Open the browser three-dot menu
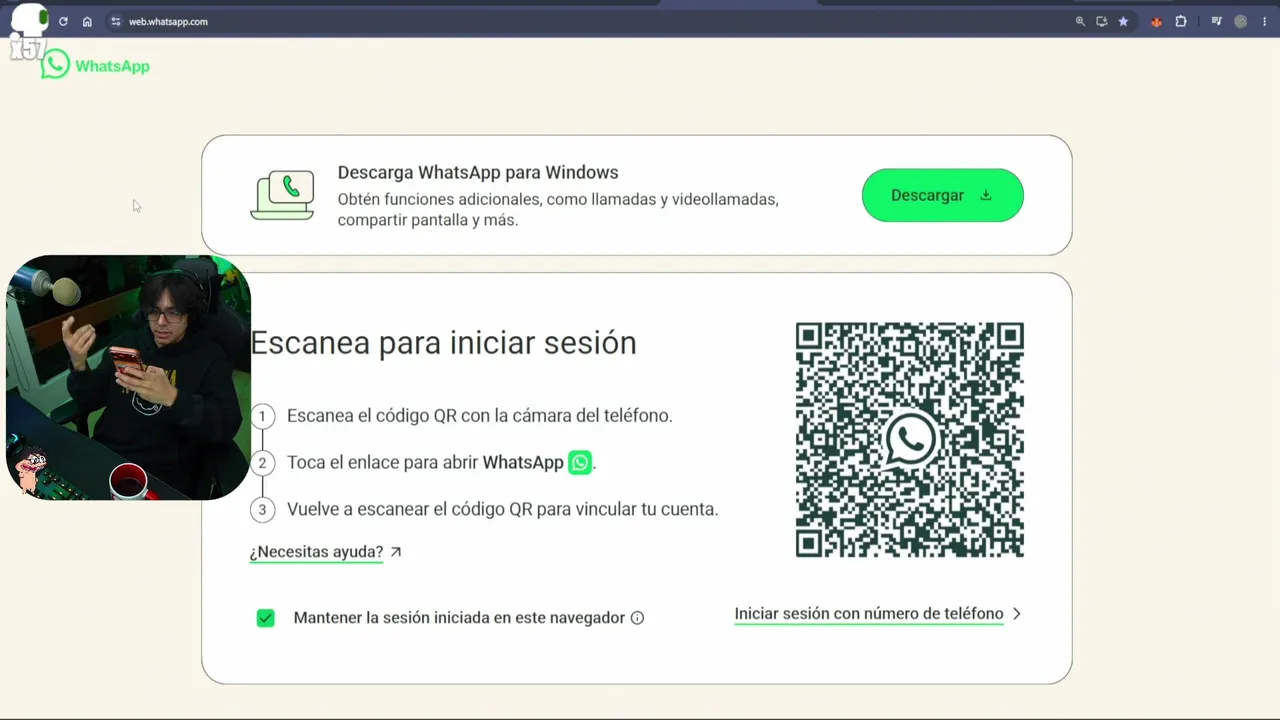The height and width of the screenshot is (720, 1280). (1265, 21)
